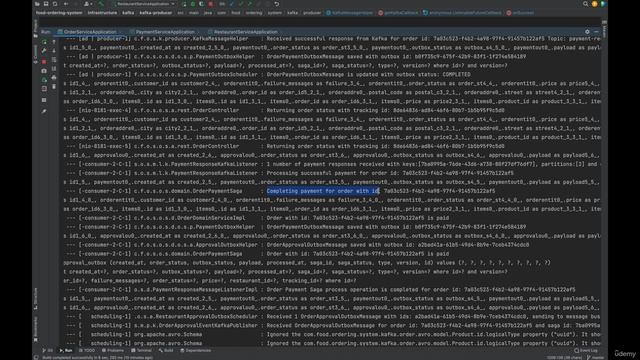Click the Print console icon
Image resolution: width=640 pixels, height=360 pixels.
(x=54, y=78)
